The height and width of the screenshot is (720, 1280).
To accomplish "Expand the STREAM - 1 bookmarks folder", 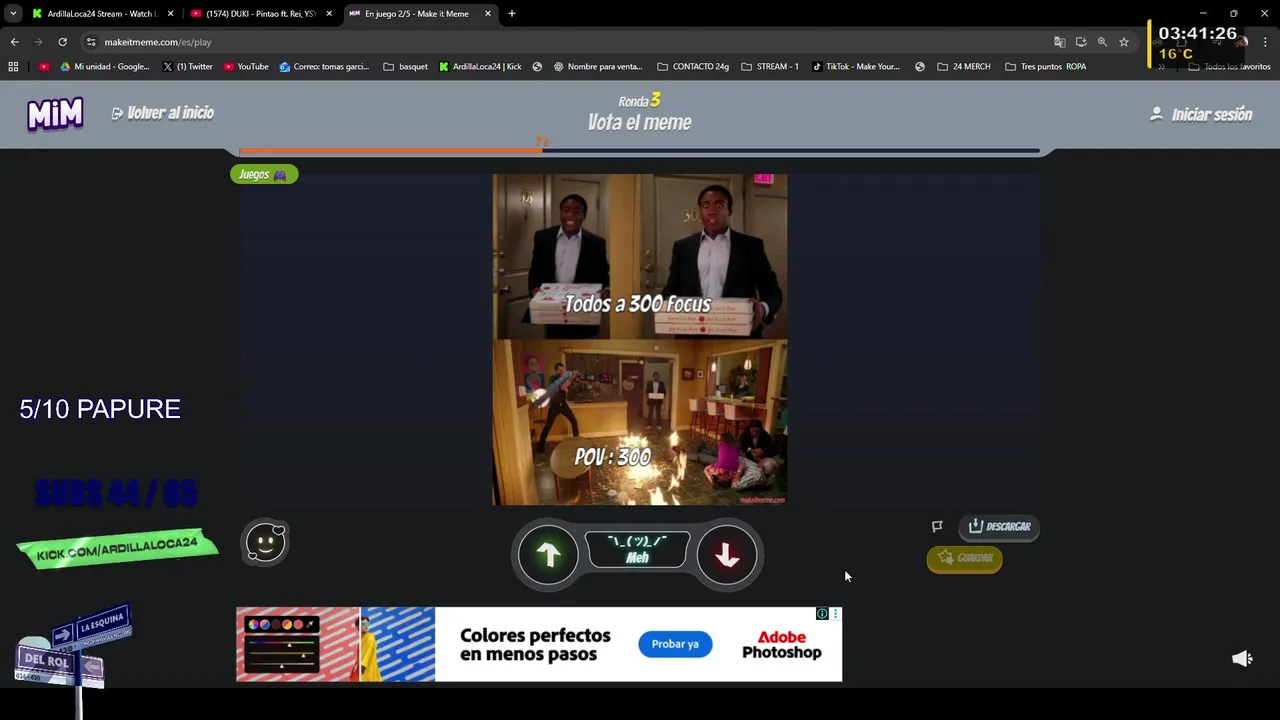I will (x=770, y=67).
